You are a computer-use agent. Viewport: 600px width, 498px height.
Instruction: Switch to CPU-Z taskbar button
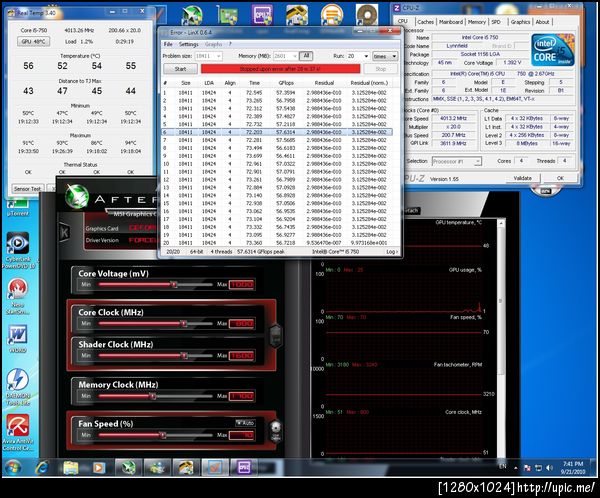244,467
